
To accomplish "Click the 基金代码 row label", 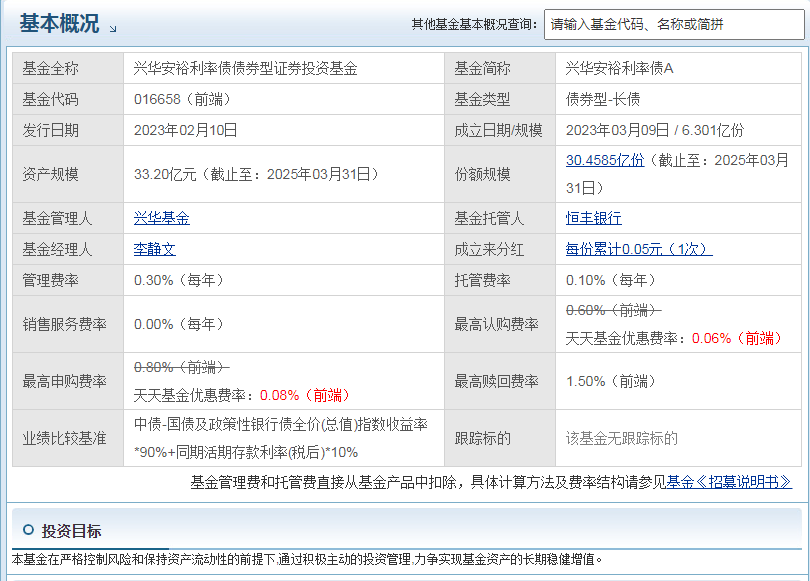I will click(x=50, y=99).
